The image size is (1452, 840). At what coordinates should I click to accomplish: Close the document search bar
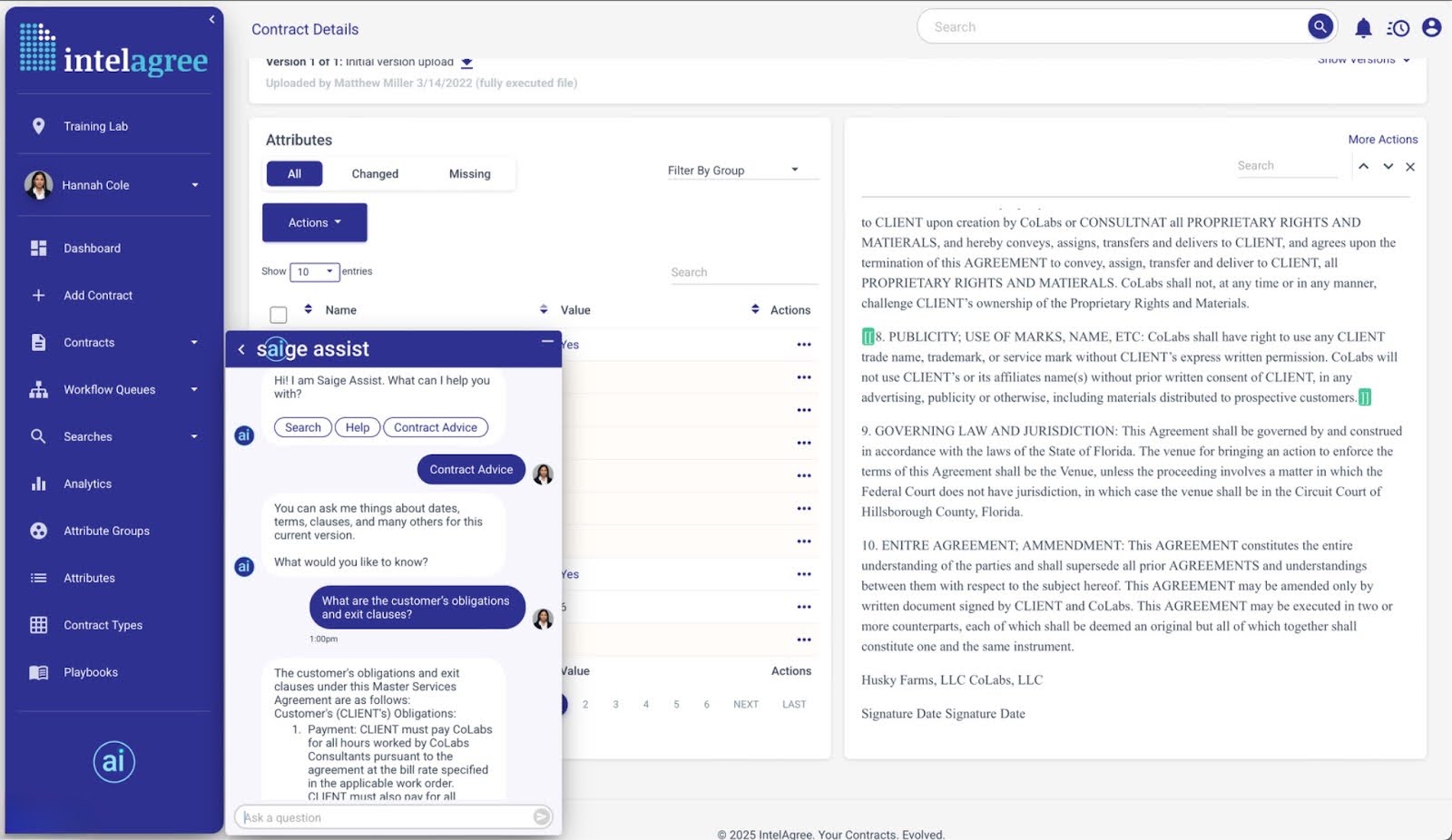tap(1410, 167)
